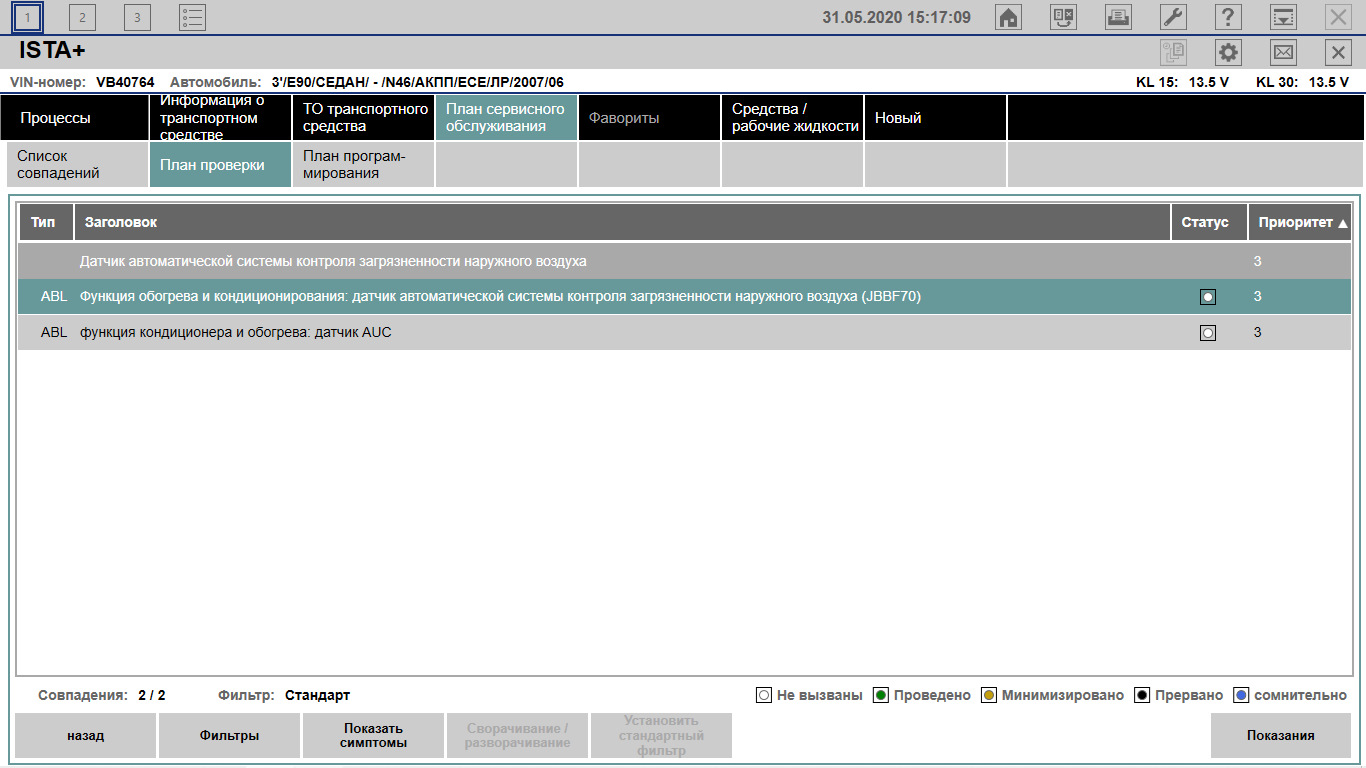The height and width of the screenshot is (768, 1366).
Task: Click vehicle description 3'/E90/СЕДАН text
Action: (x=417, y=82)
